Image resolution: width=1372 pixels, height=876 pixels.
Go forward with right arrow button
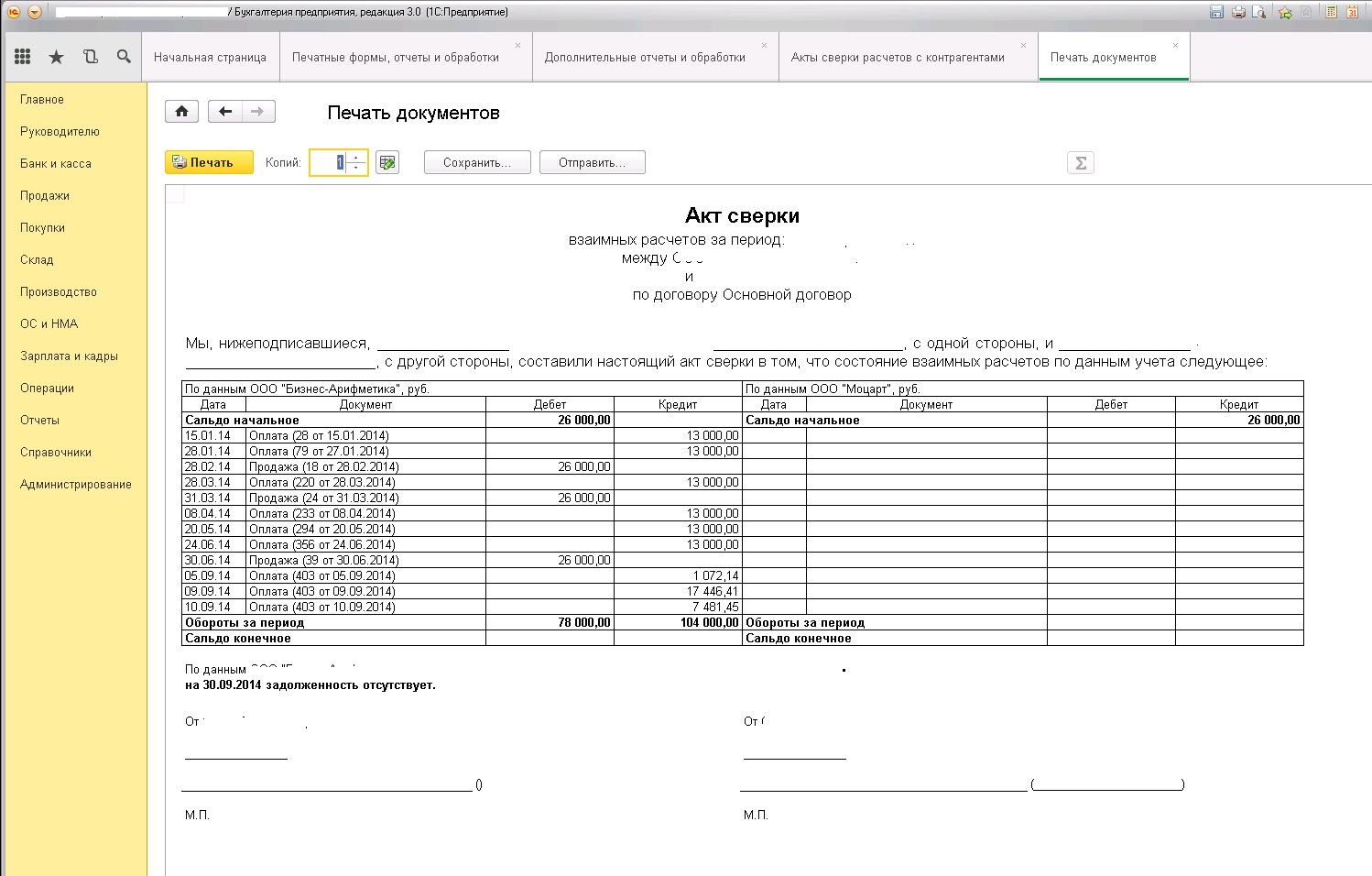point(258,112)
